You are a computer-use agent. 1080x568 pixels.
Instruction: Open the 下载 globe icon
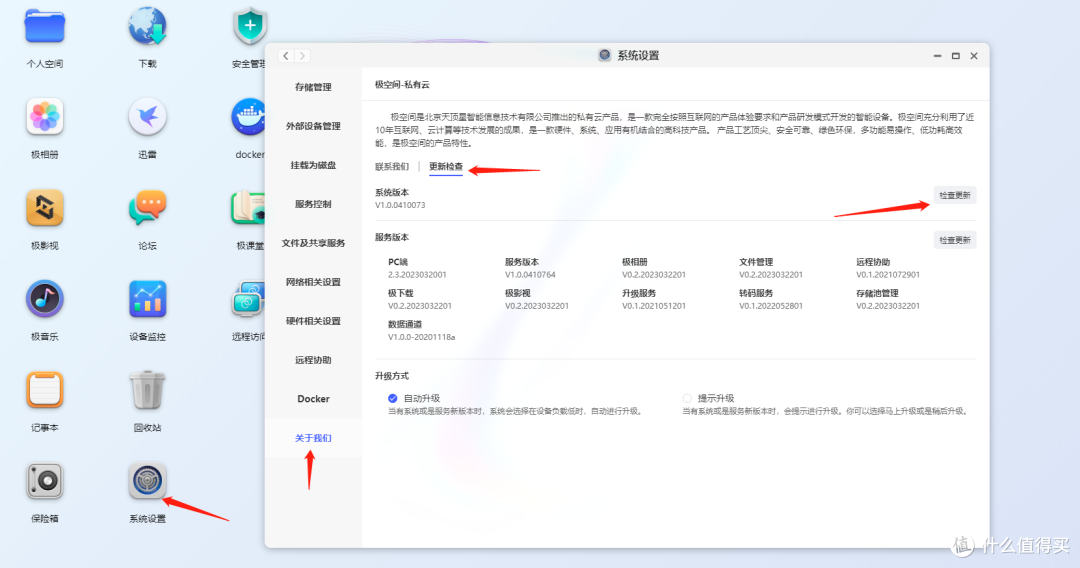(x=147, y=28)
